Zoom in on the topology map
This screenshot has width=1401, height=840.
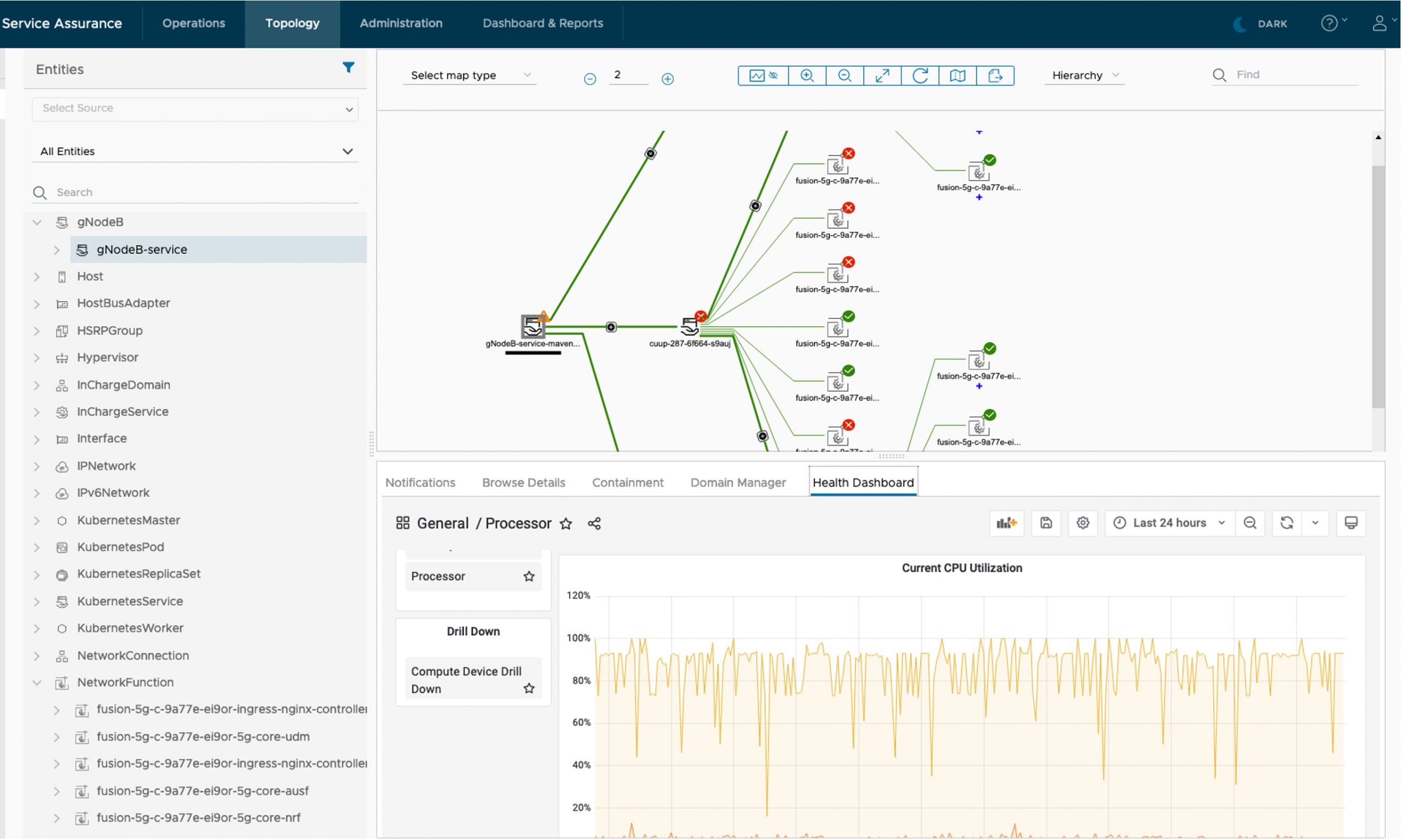click(807, 76)
